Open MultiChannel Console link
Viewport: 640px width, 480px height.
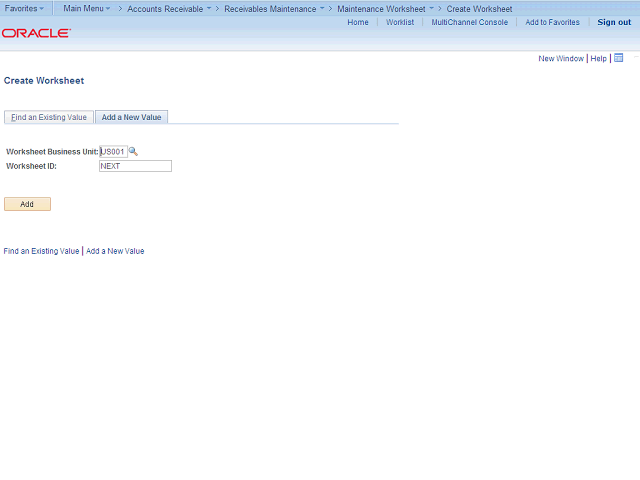[470, 22]
